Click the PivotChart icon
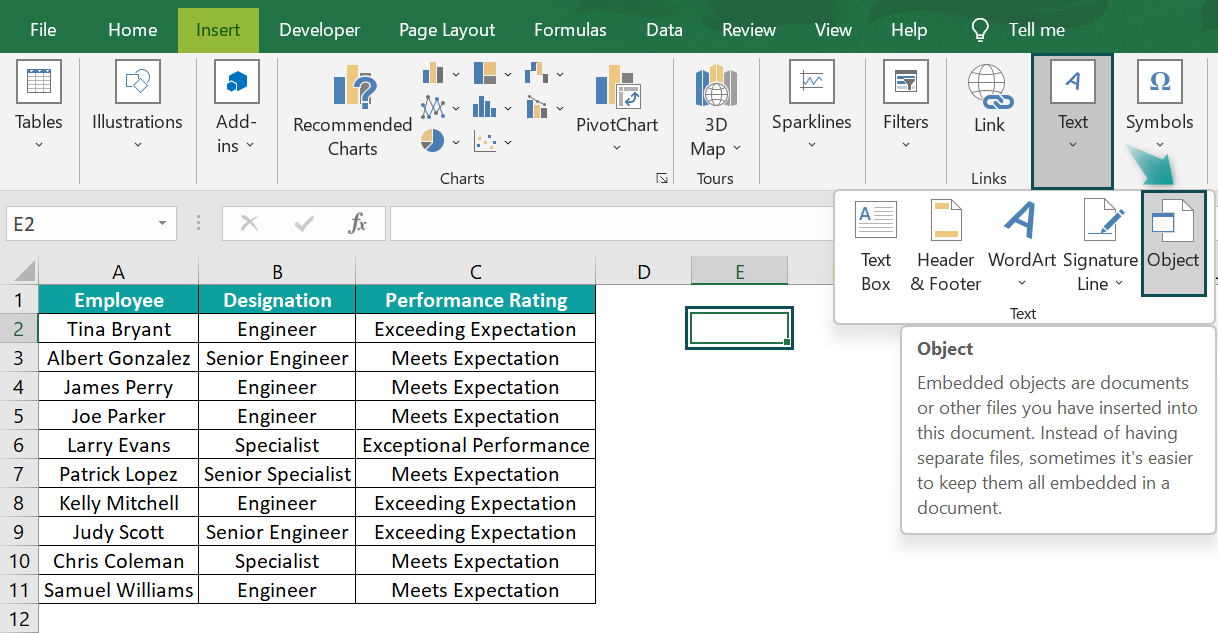 tap(617, 88)
